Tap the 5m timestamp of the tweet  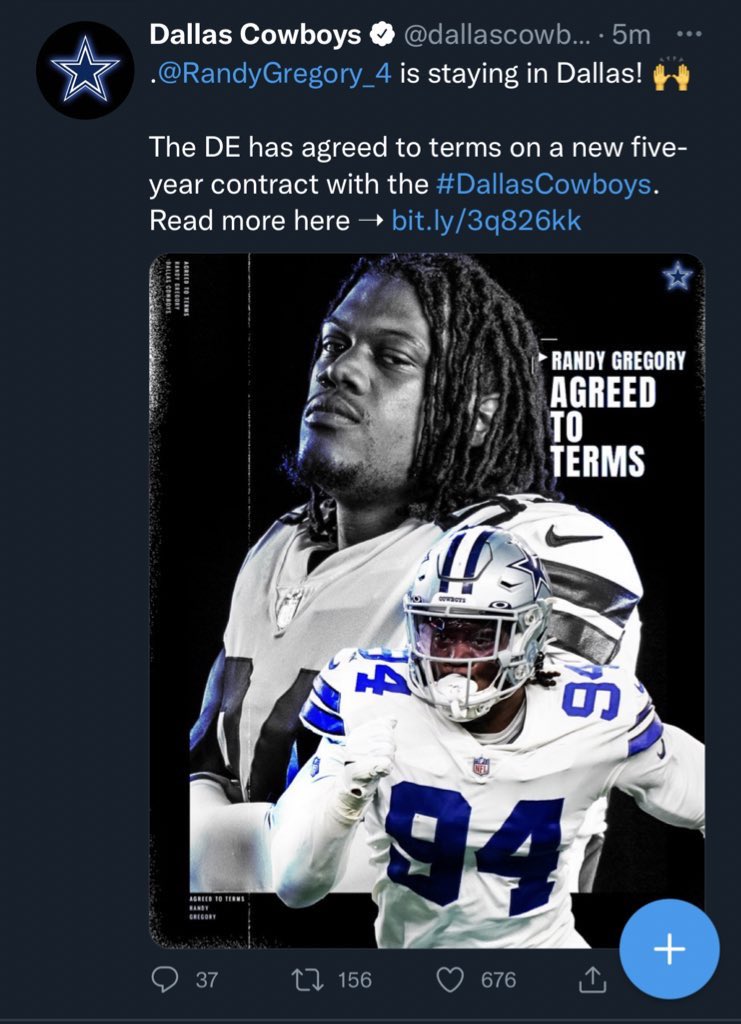[631, 35]
